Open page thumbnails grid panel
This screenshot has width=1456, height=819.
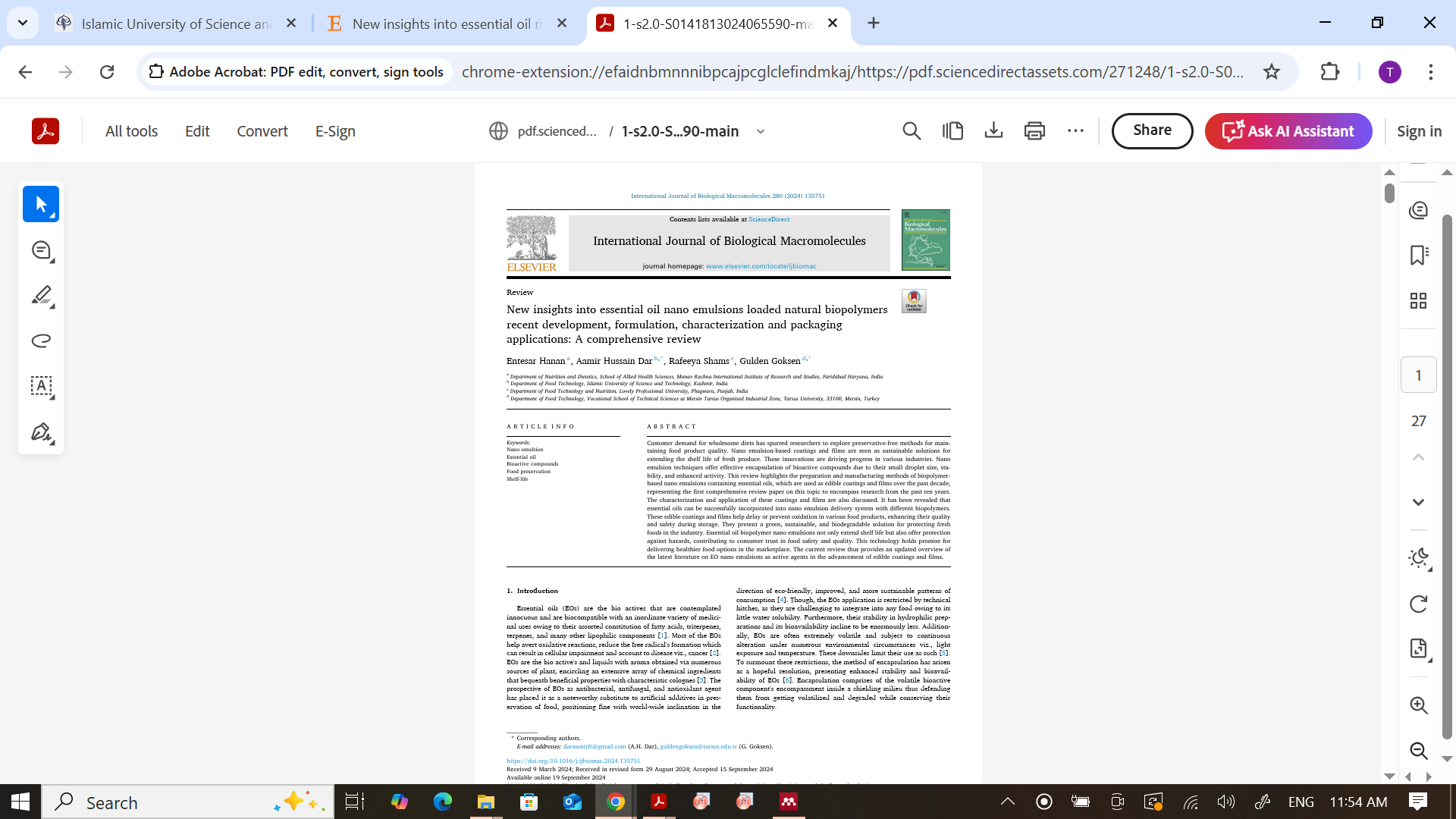(1418, 300)
